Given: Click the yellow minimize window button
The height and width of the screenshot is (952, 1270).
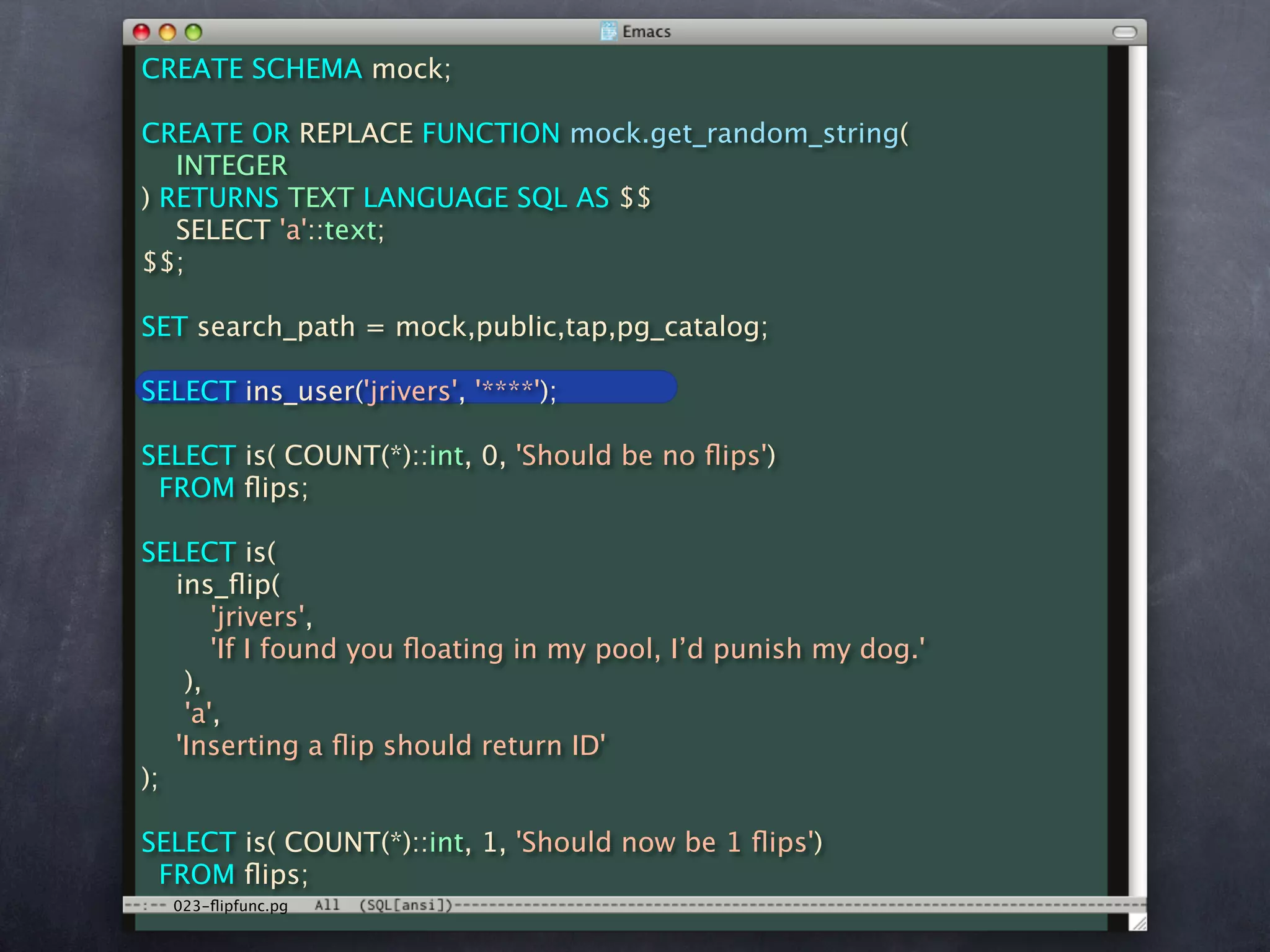Looking at the screenshot, I should coord(167,32).
